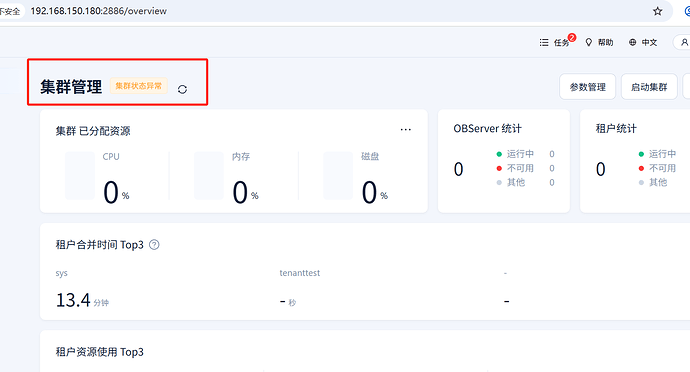The image size is (690, 372).
Task: Click the question mark next to 租户合并时间 Top3
Action: pos(154,245)
